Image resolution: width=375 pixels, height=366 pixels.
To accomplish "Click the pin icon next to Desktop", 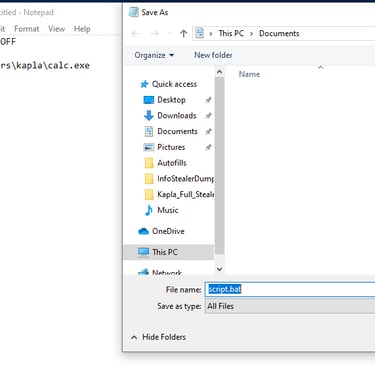I will [x=208, y=100].
